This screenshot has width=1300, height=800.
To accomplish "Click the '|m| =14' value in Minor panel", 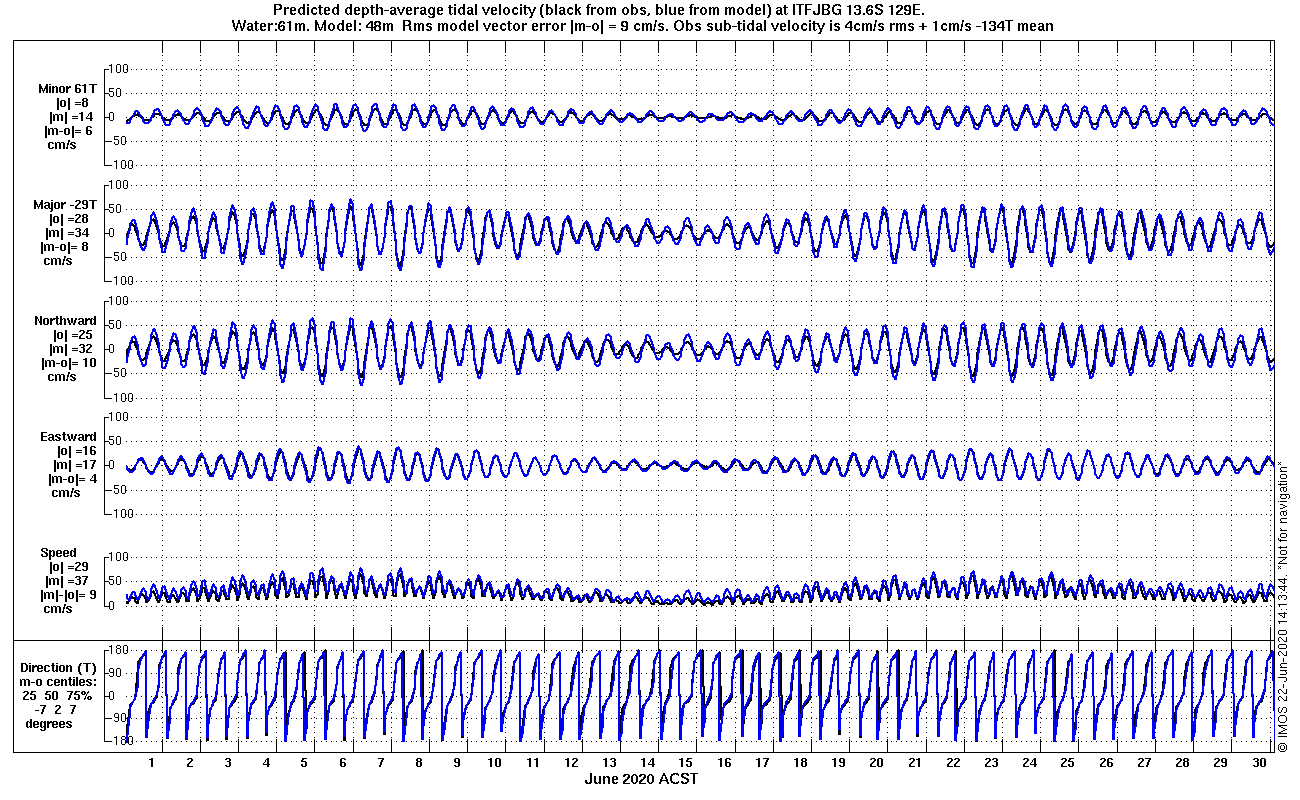I will 70,117.
